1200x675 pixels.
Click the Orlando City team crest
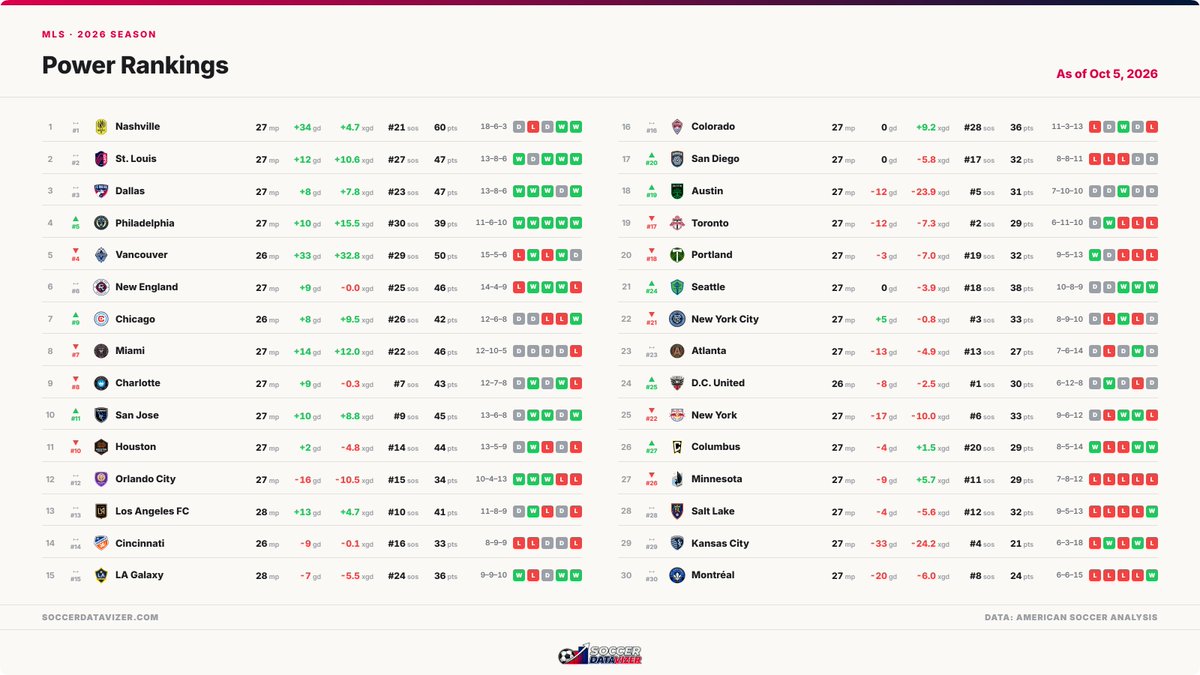click(101, 479)
